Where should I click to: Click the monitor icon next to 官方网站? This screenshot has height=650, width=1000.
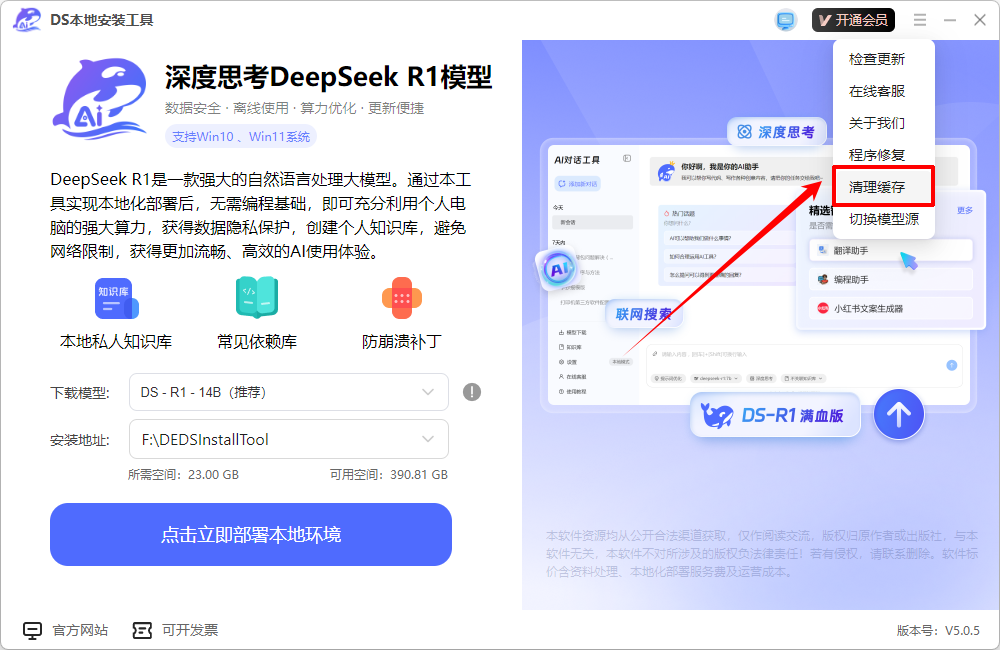33,630
